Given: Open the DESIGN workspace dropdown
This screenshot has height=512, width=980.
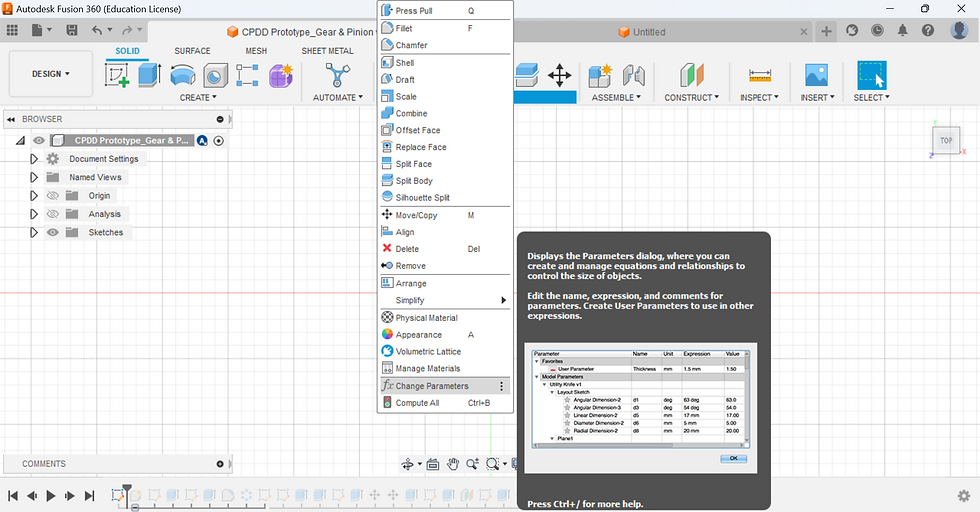Looking at the screenshot, I should coord(51,74).
